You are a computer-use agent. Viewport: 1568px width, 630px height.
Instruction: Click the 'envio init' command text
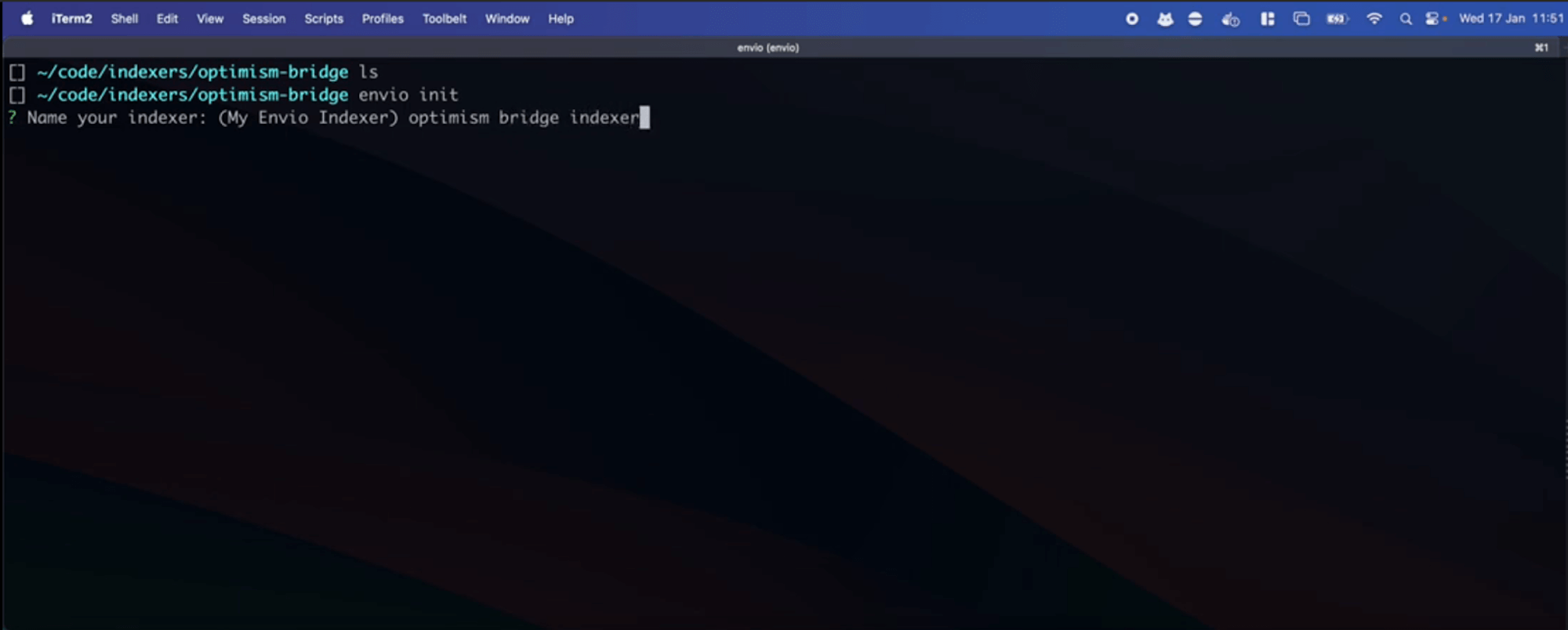click(x=408, y=95)
